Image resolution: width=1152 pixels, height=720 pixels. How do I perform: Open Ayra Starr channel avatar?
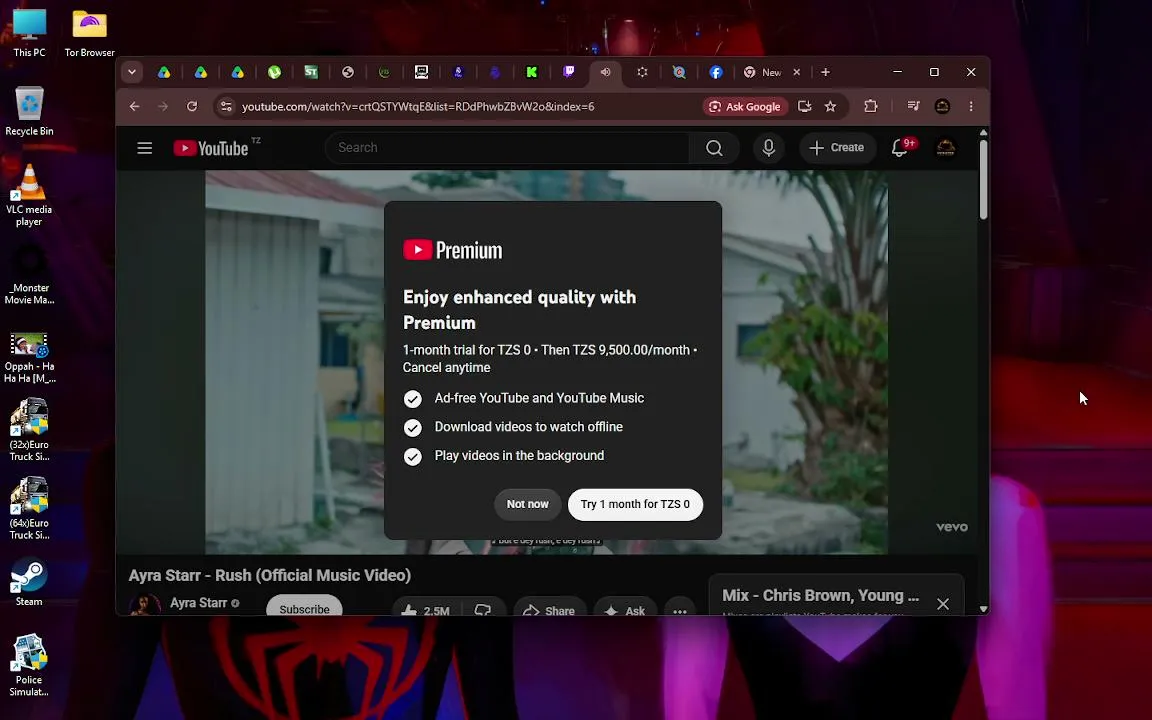(x=145, y=605)
